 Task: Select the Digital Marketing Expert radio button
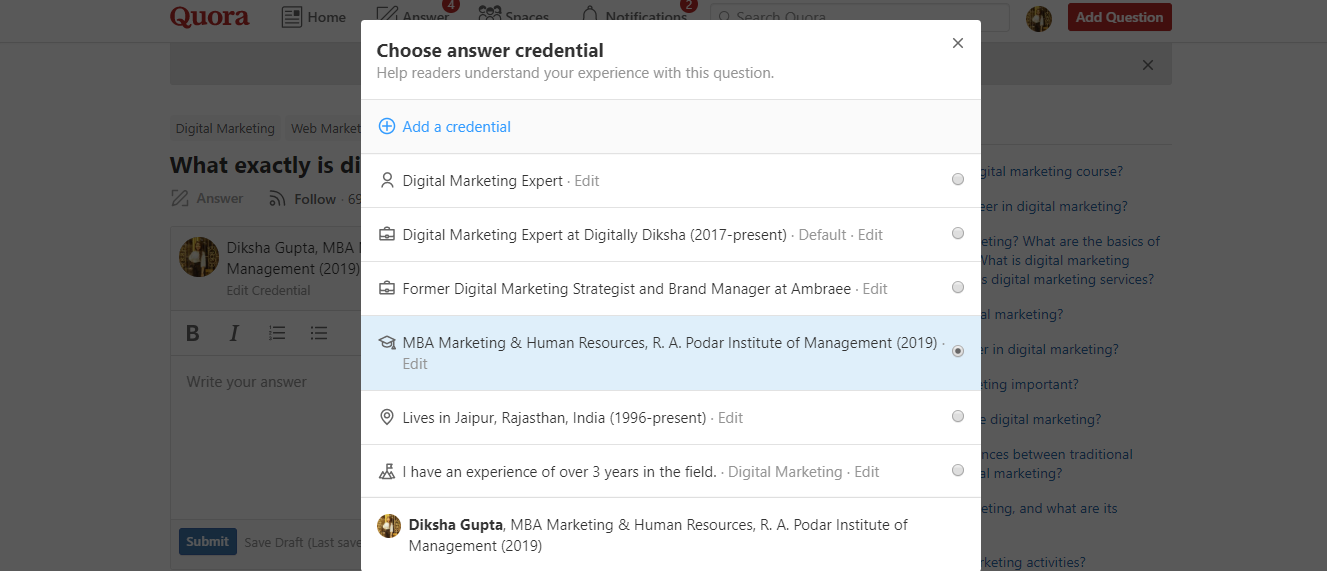[958, 180]
